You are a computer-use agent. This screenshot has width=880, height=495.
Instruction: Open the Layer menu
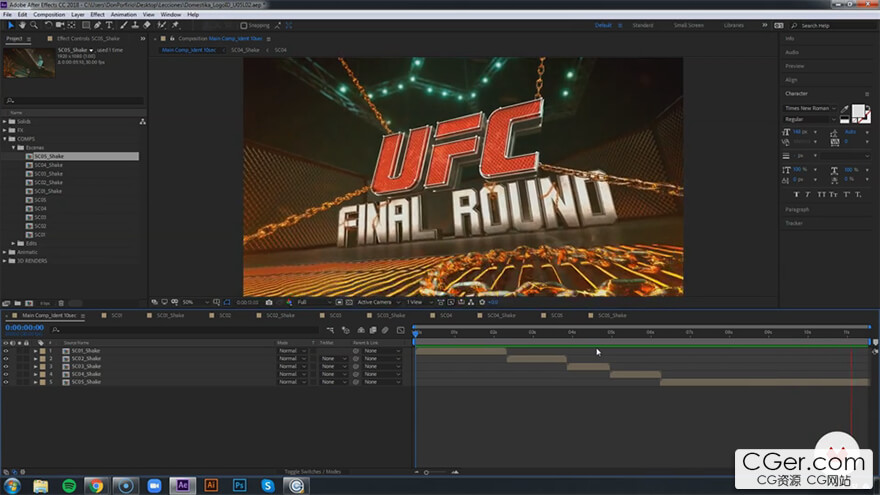(x=78, y=15)
